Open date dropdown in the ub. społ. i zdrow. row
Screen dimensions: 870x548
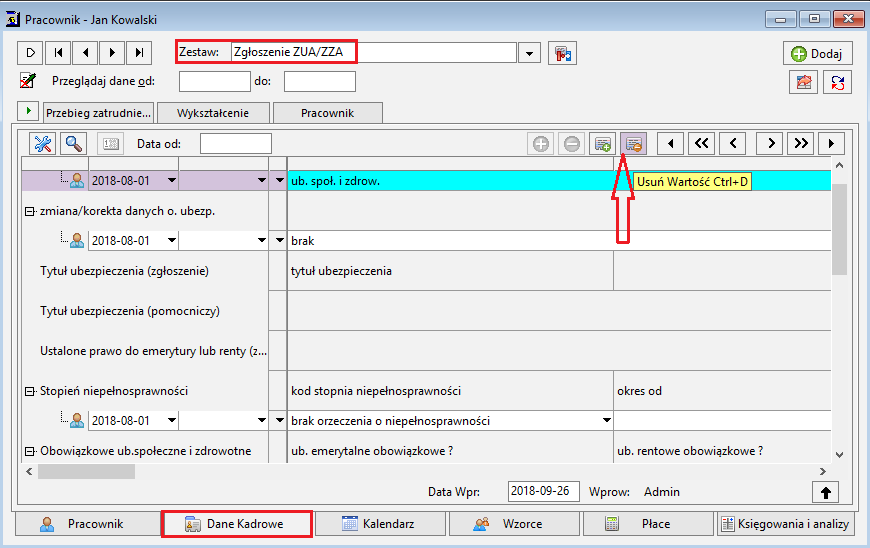[x=172, y=180]
